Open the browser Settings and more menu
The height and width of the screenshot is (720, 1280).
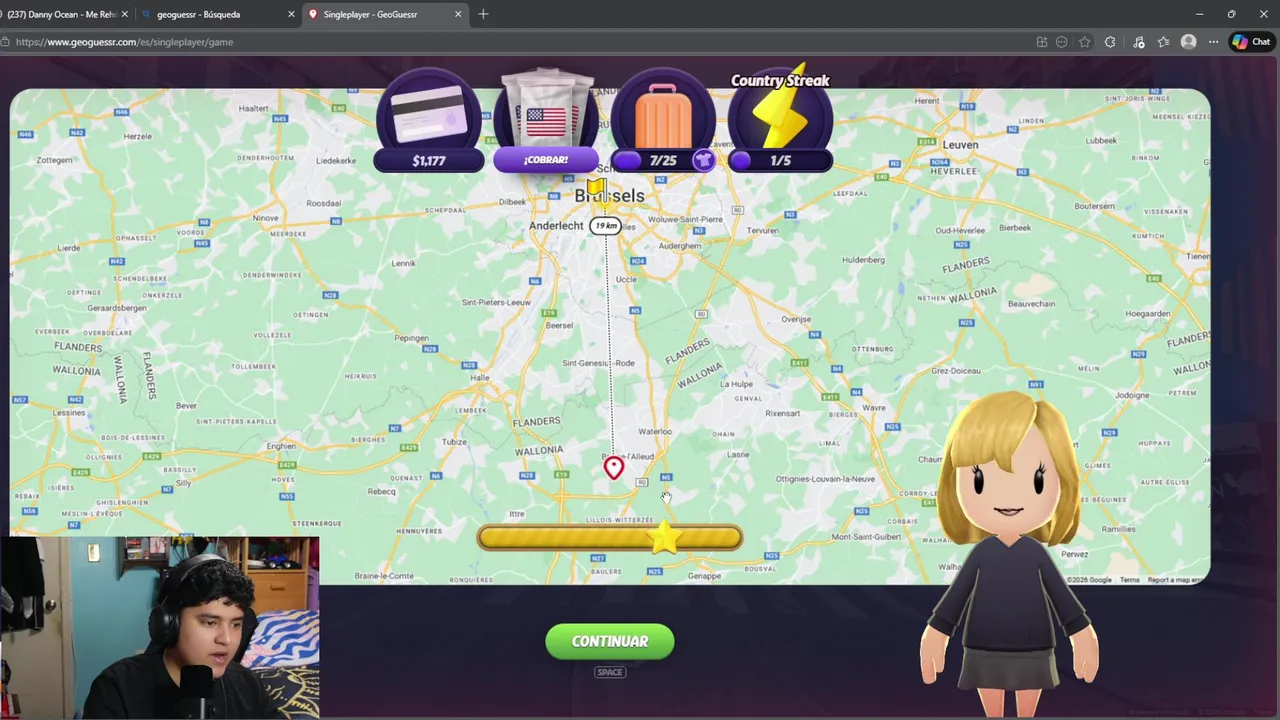1213,42
